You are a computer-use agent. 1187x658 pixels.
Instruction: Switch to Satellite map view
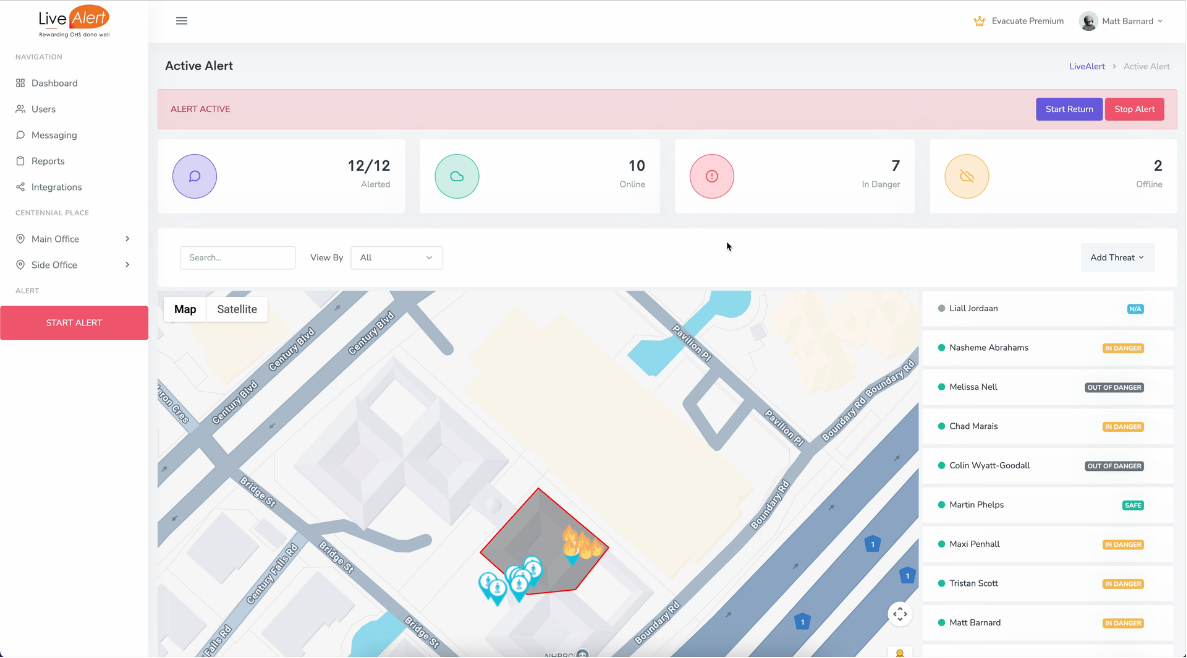click(x=237, y=309)
